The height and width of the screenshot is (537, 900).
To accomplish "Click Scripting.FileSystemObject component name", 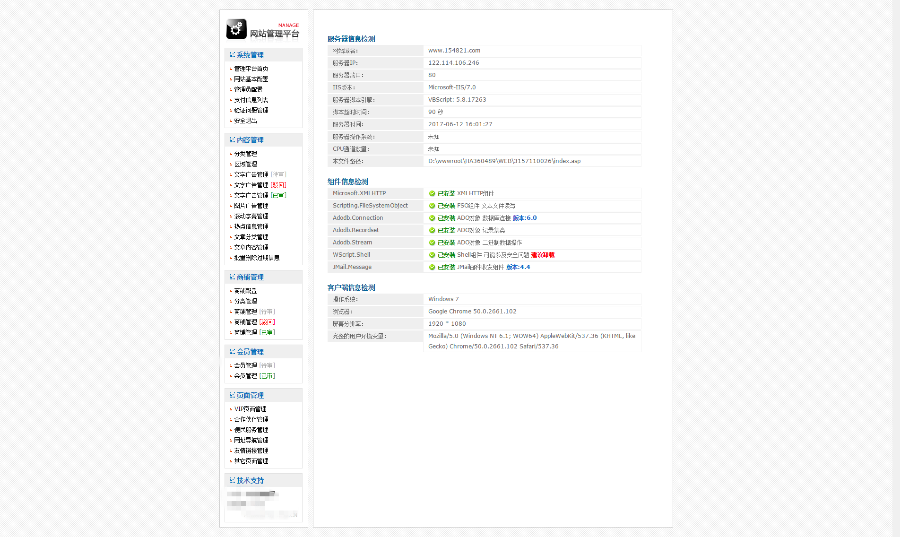I will point(370,205).
